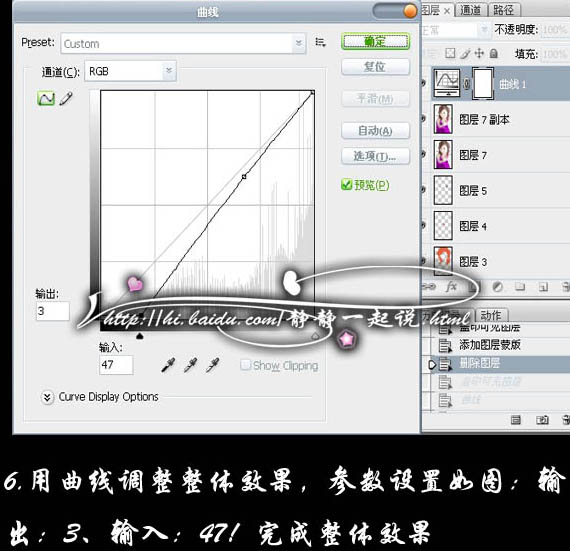Image resolution: width=570 pixels, height=551 pixels.
Task: Switch to the 图层 tab
Action: [431, 10]
